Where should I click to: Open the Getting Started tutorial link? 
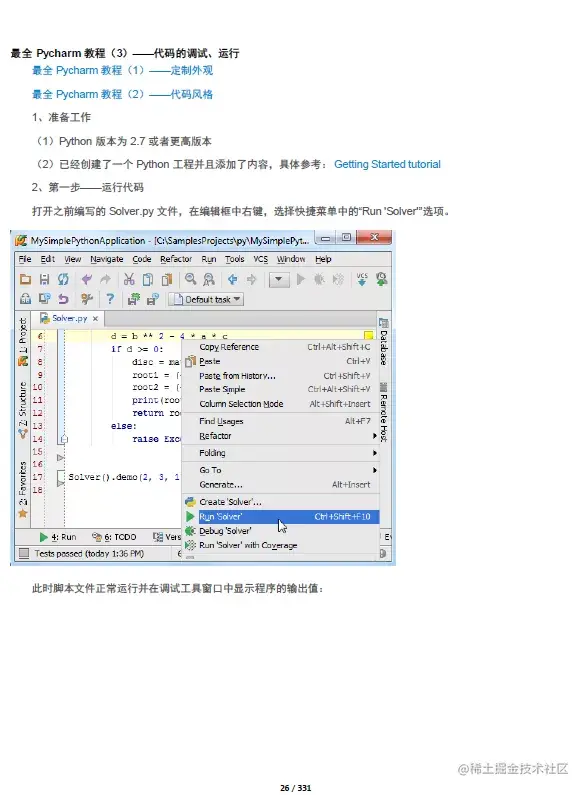387,164
